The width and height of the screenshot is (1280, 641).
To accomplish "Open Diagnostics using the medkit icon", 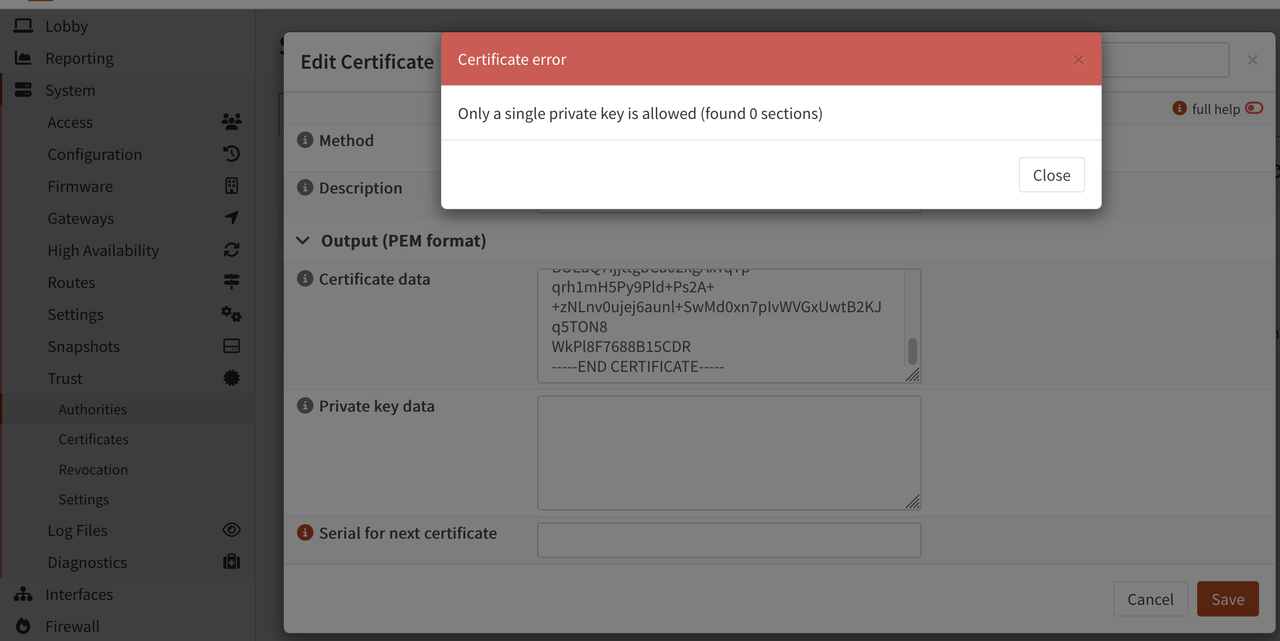I will (231, 562).
